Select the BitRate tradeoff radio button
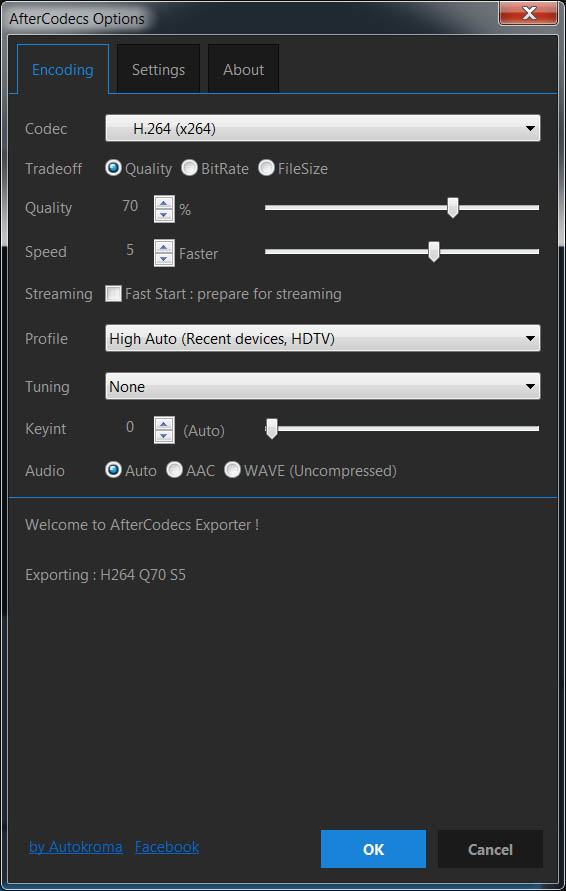 click(189, 168)
